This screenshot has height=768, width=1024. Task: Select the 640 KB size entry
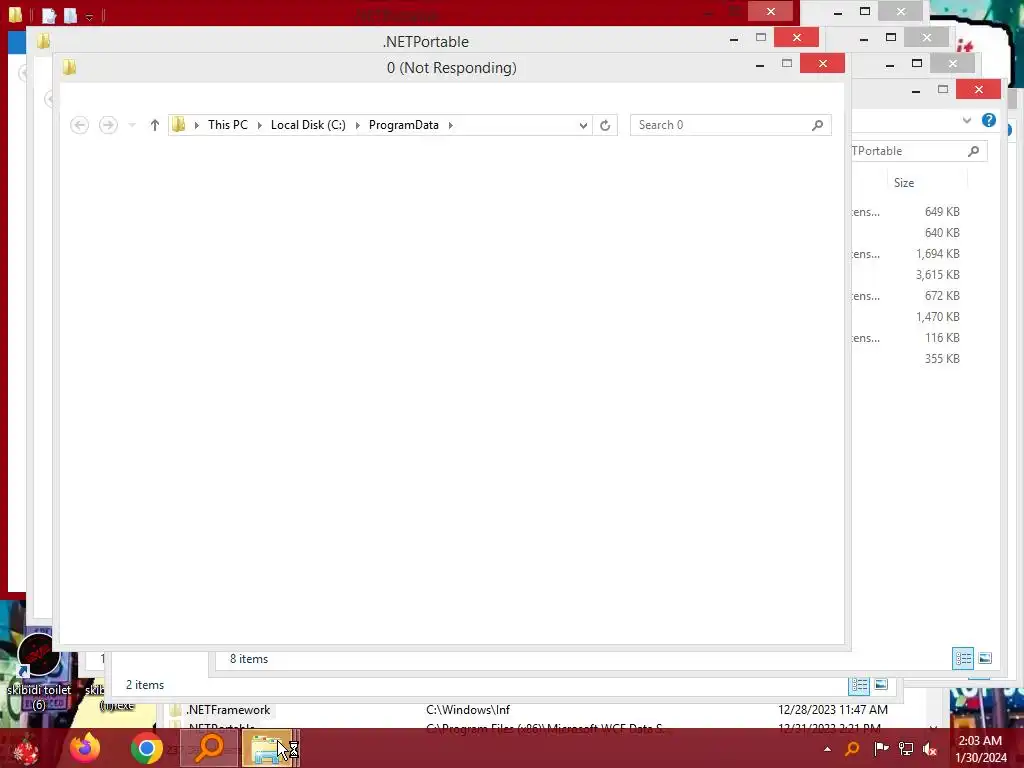[942, 232]
